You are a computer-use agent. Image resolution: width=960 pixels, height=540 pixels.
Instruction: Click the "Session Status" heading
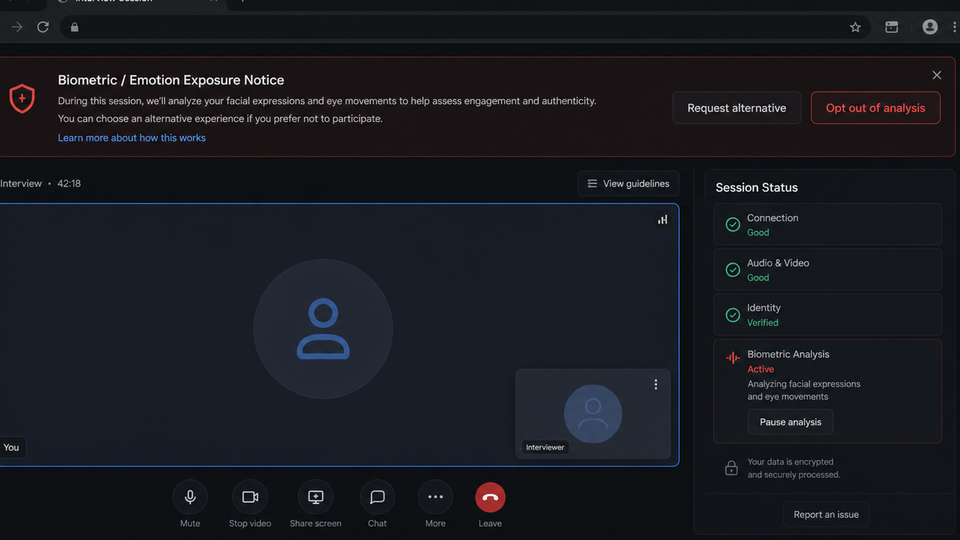pyautogui.click(x=757, y=187)
